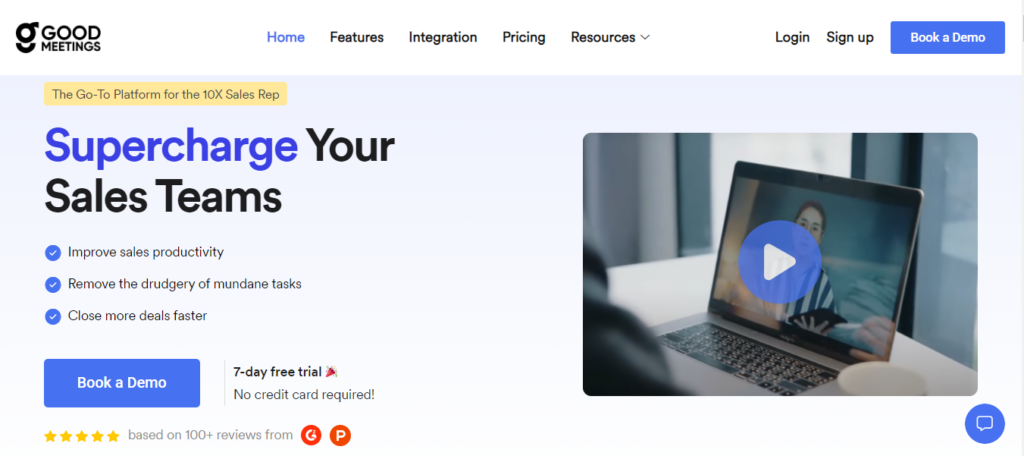Screen dimensions: 1024x456
Task: Click the five-star rating icons
Action: [82, 436]
